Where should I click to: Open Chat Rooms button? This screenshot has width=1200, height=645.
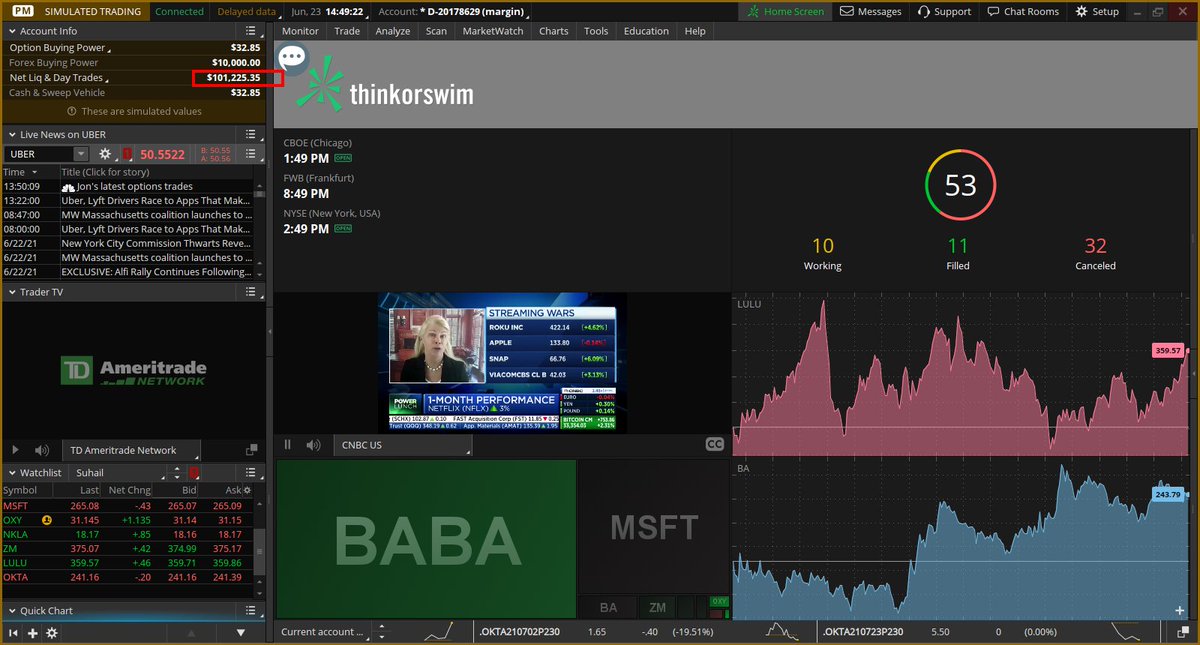click(1022, 11)
